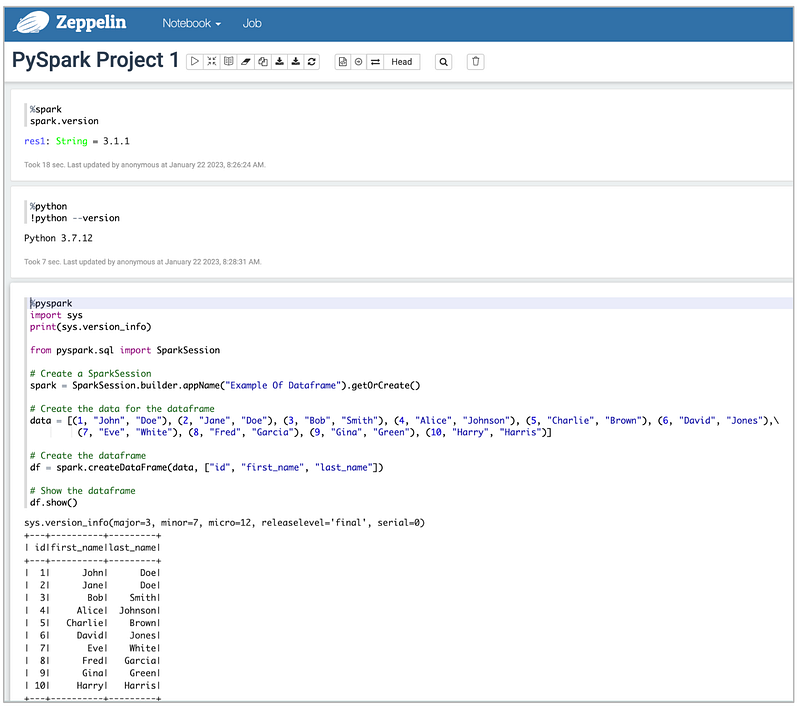Click export icon next to clone icon
The width and height of the screenshot is (800, 707).
(280, 62)
